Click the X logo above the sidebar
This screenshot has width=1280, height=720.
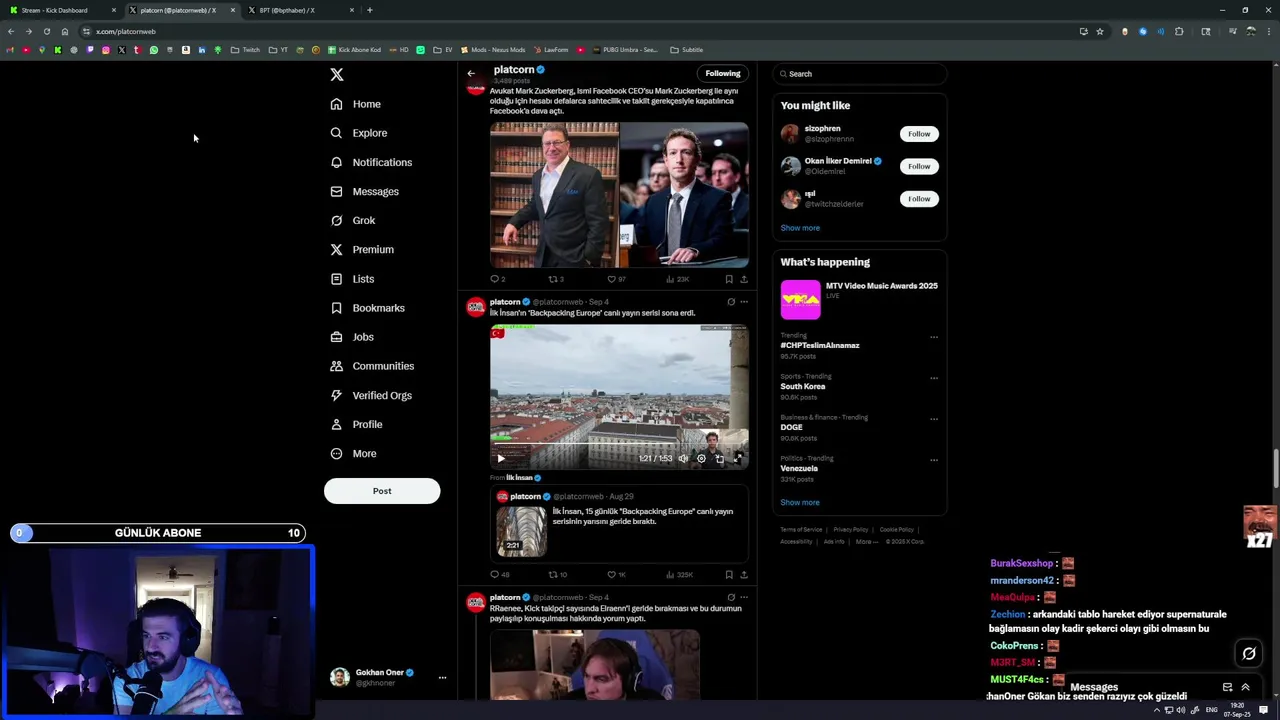point(337,75)
